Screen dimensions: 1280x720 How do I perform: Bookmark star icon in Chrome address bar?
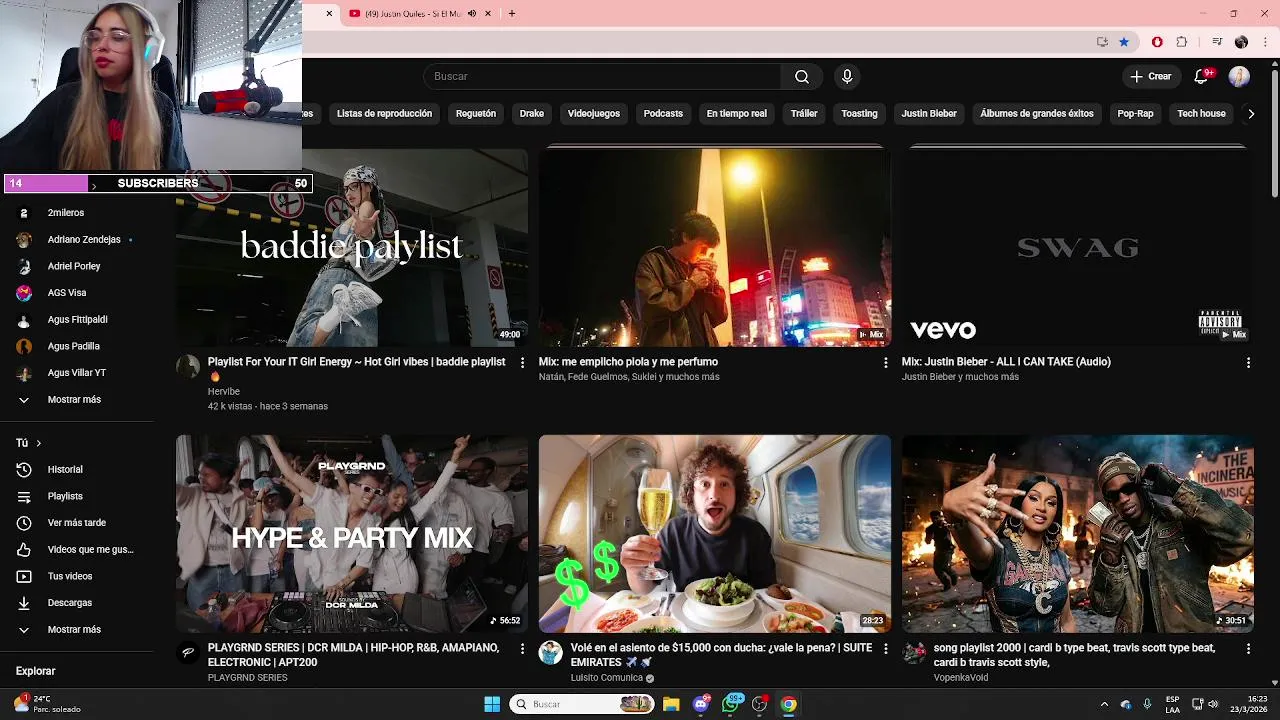pyautogui.click(x=1124, y=42)
